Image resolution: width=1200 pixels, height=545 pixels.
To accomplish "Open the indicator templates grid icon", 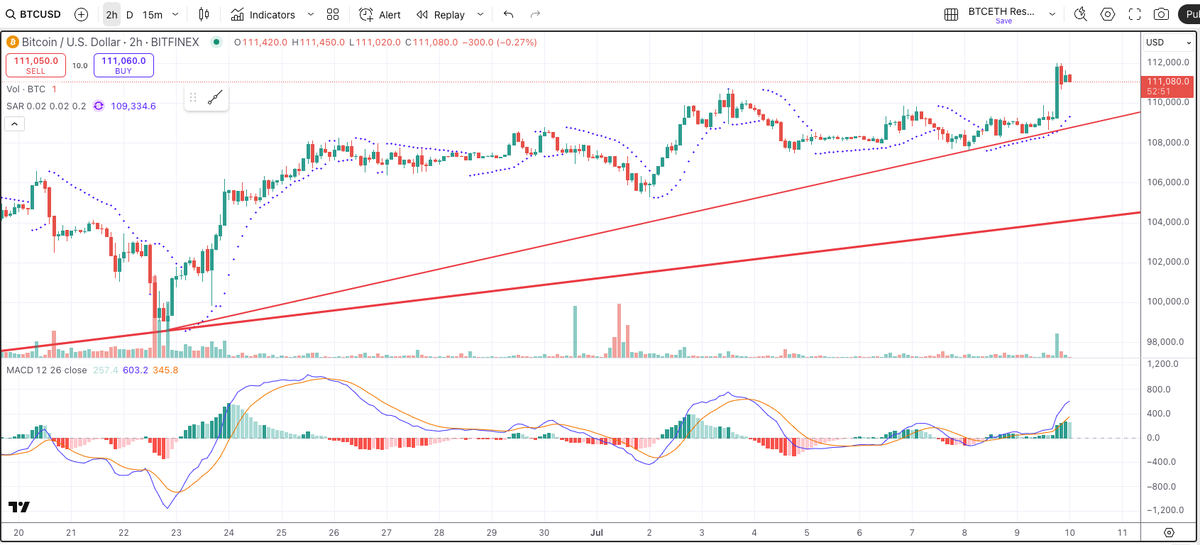I will pyautogui.click(x=333, y=15).
